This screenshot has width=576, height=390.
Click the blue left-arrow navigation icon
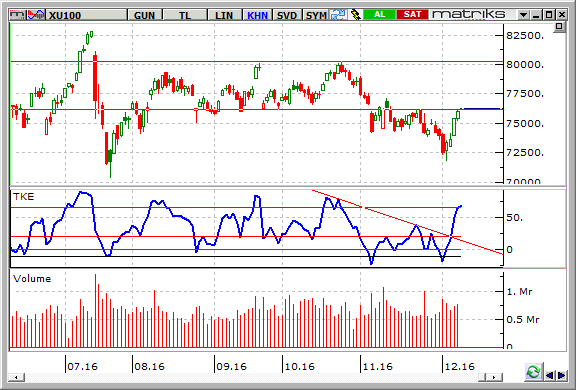tap(550, 375)
